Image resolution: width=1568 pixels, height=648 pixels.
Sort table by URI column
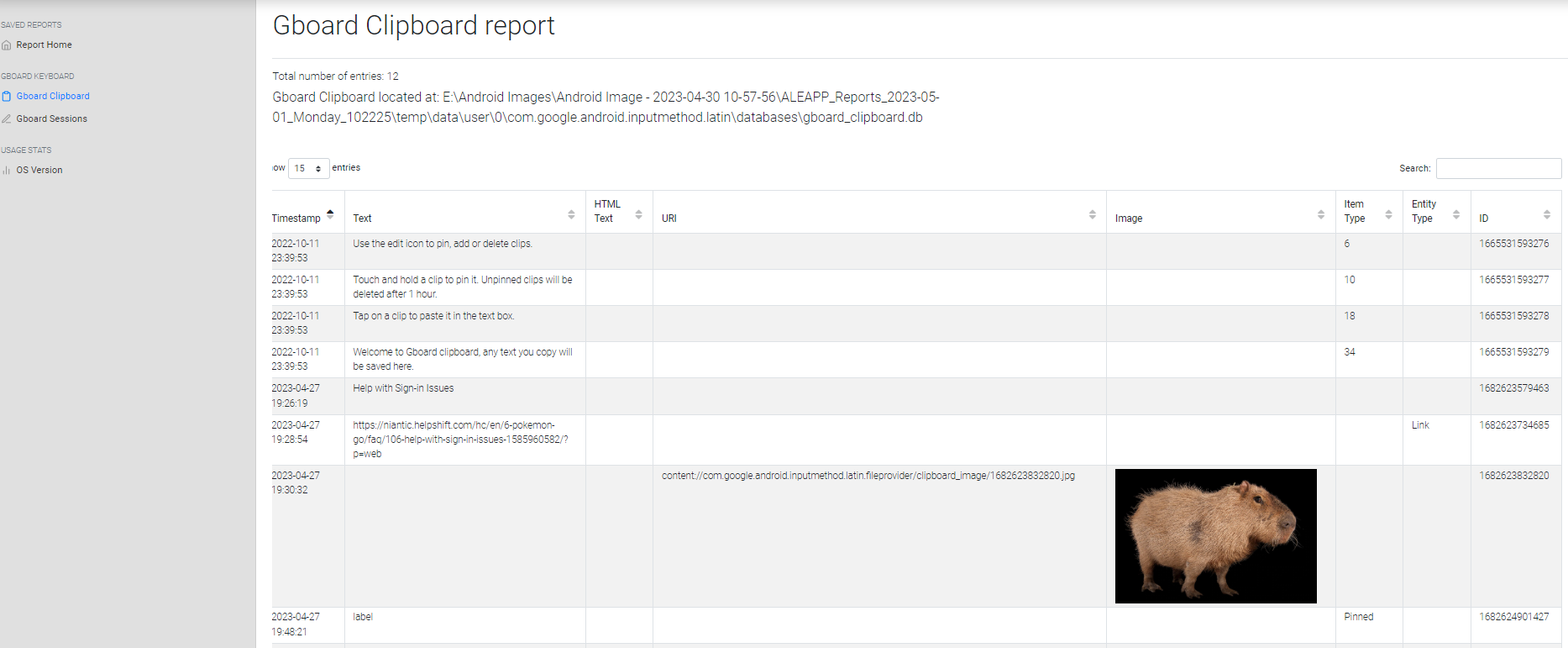tap(879, 213)
